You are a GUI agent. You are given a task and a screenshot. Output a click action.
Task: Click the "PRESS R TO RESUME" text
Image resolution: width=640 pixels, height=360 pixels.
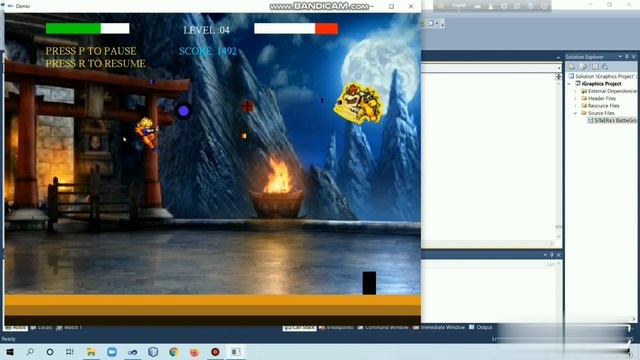pyautogui.click(x=95, y=64)
